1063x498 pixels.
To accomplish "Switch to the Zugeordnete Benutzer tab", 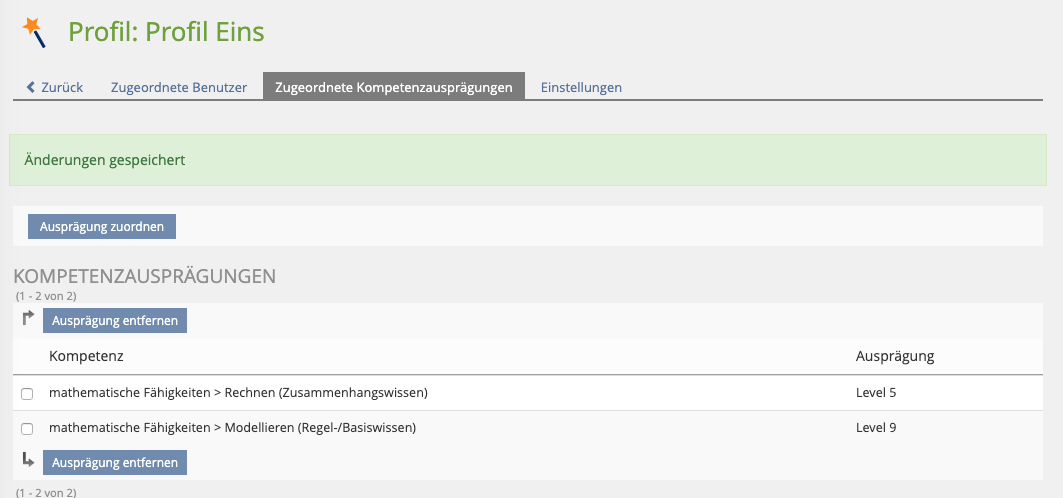I will 178,87.
